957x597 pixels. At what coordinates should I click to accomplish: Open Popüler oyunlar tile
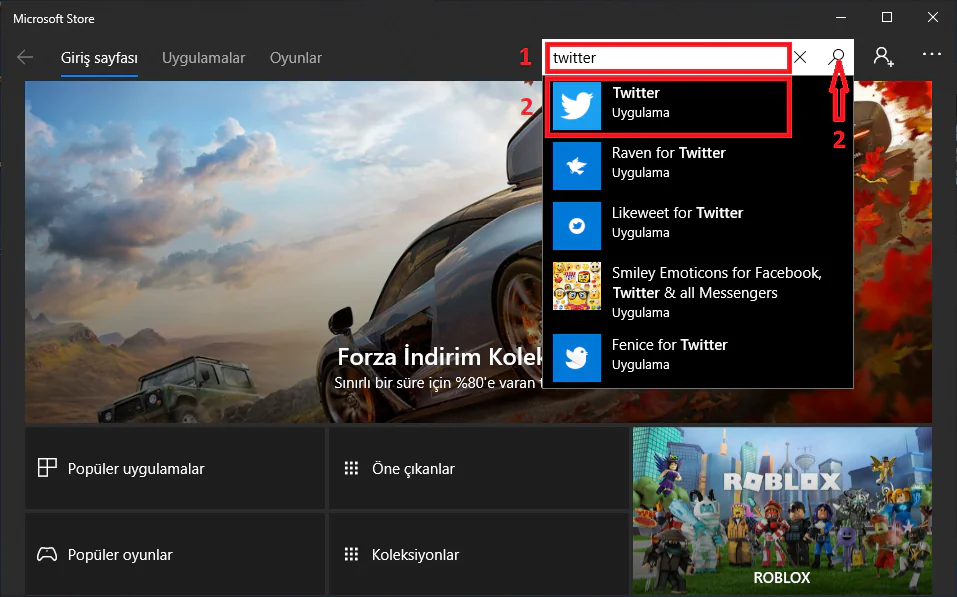pos(175,555)
